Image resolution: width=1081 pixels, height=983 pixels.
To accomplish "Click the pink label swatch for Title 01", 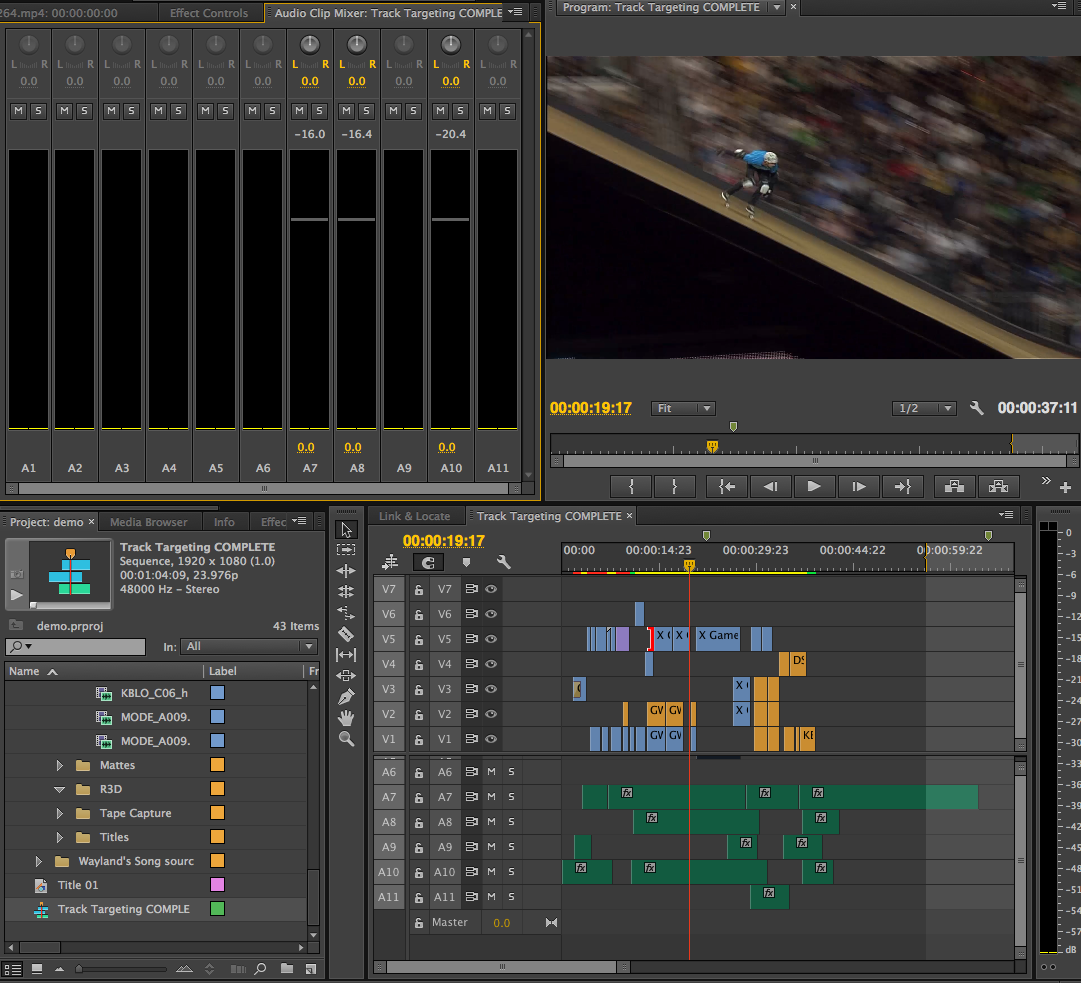I will pyautogui.click(x=217, y=885).
